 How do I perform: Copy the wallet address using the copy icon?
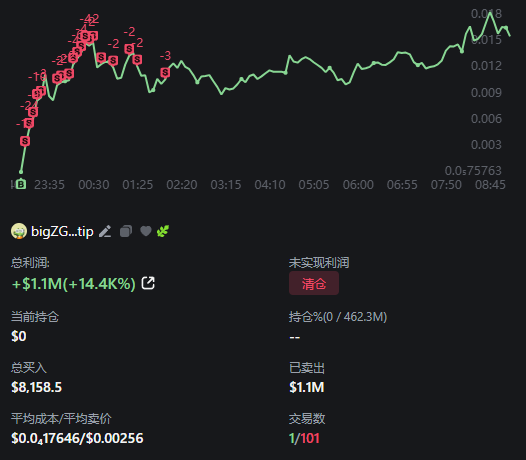[126, 231]
